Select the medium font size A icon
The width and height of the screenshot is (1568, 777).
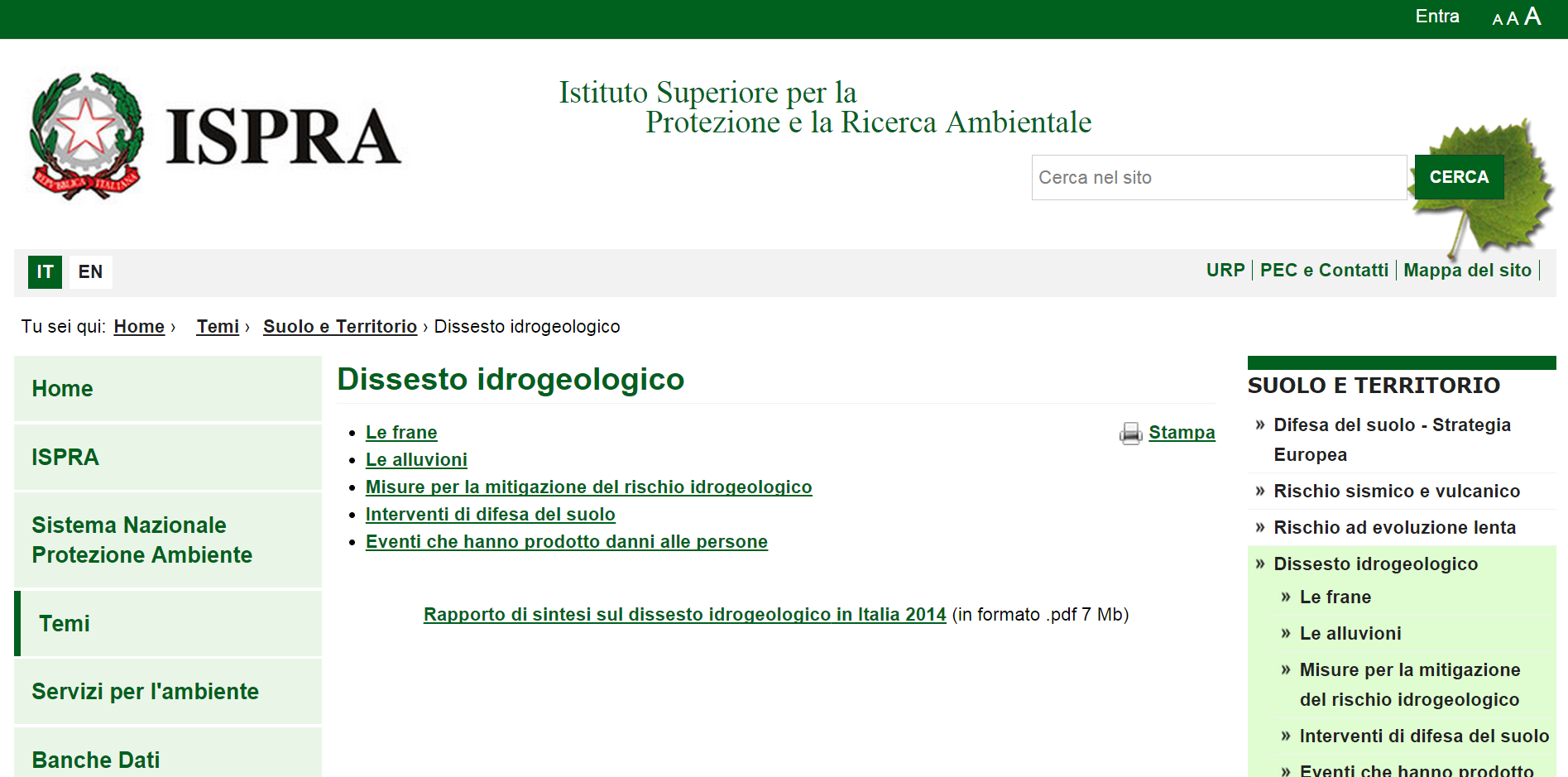1513,17
